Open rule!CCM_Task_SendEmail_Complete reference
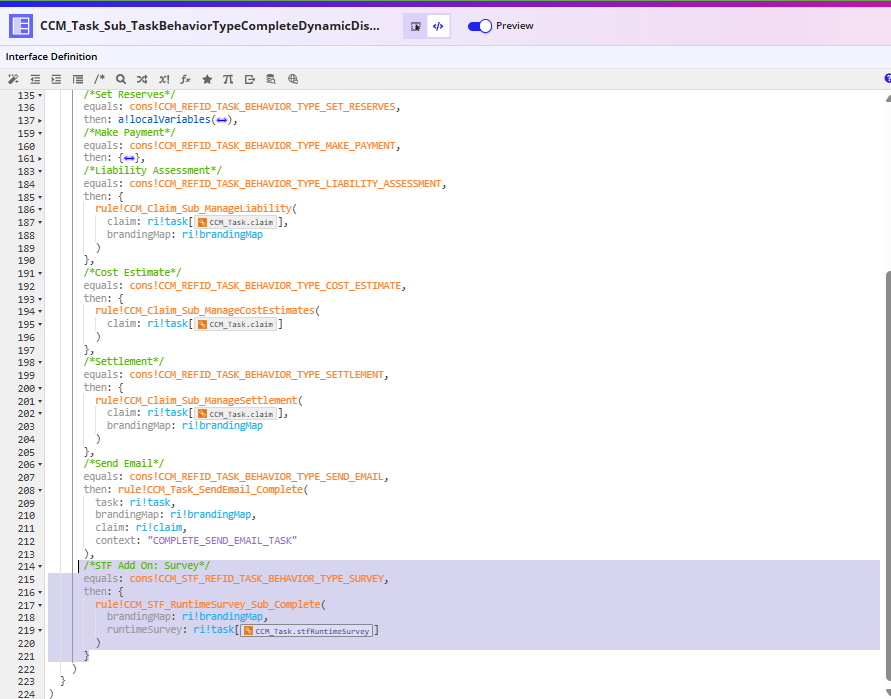The image size is (891, 699). coord(210,489)
